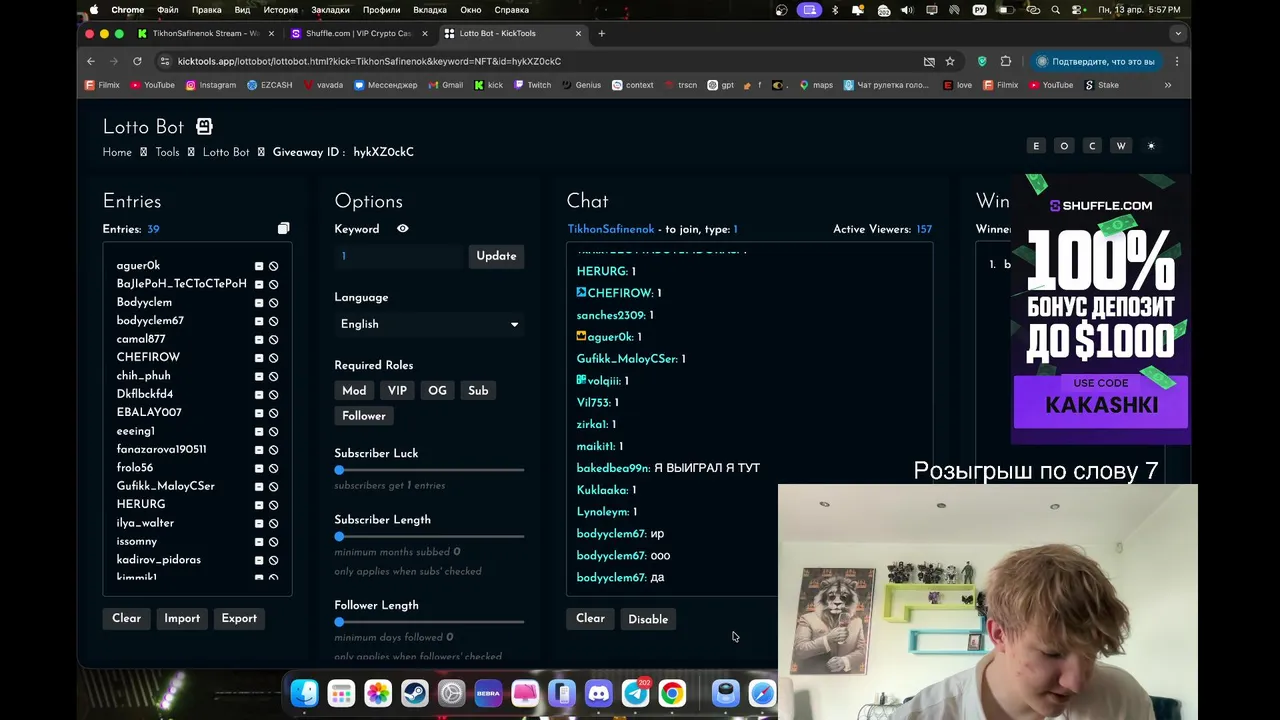Open a new browser tab
Screen dimensions: 1280x720
pyautogui.click(x=601, y=33)
